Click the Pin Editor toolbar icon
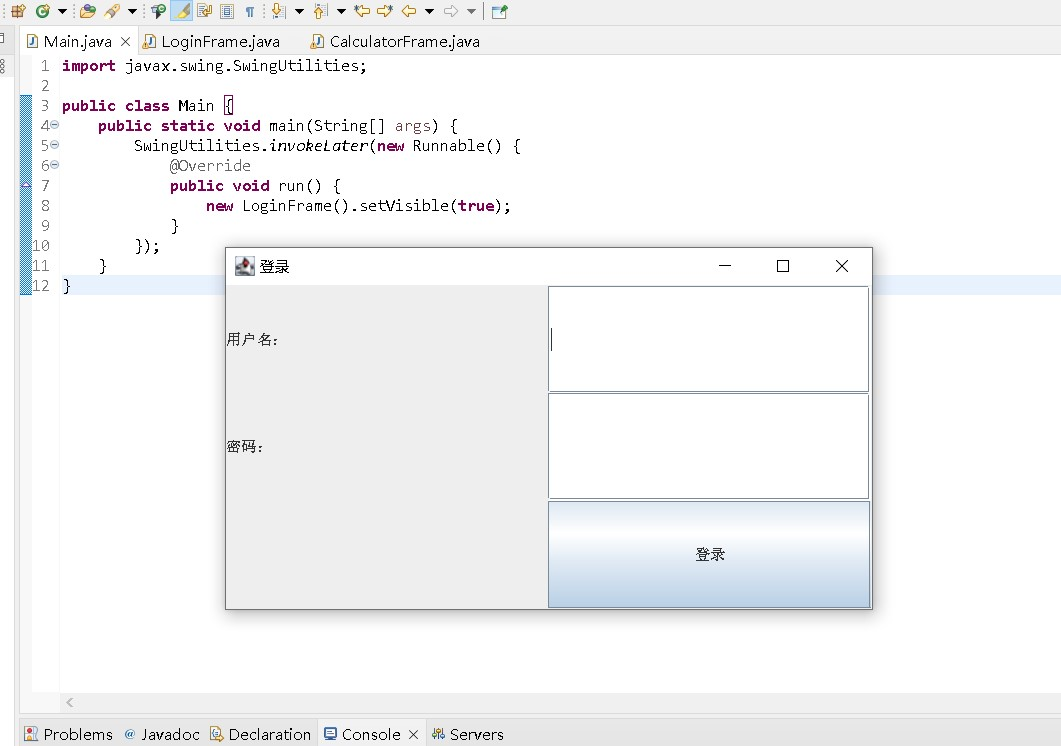 [x=499, y=12]
